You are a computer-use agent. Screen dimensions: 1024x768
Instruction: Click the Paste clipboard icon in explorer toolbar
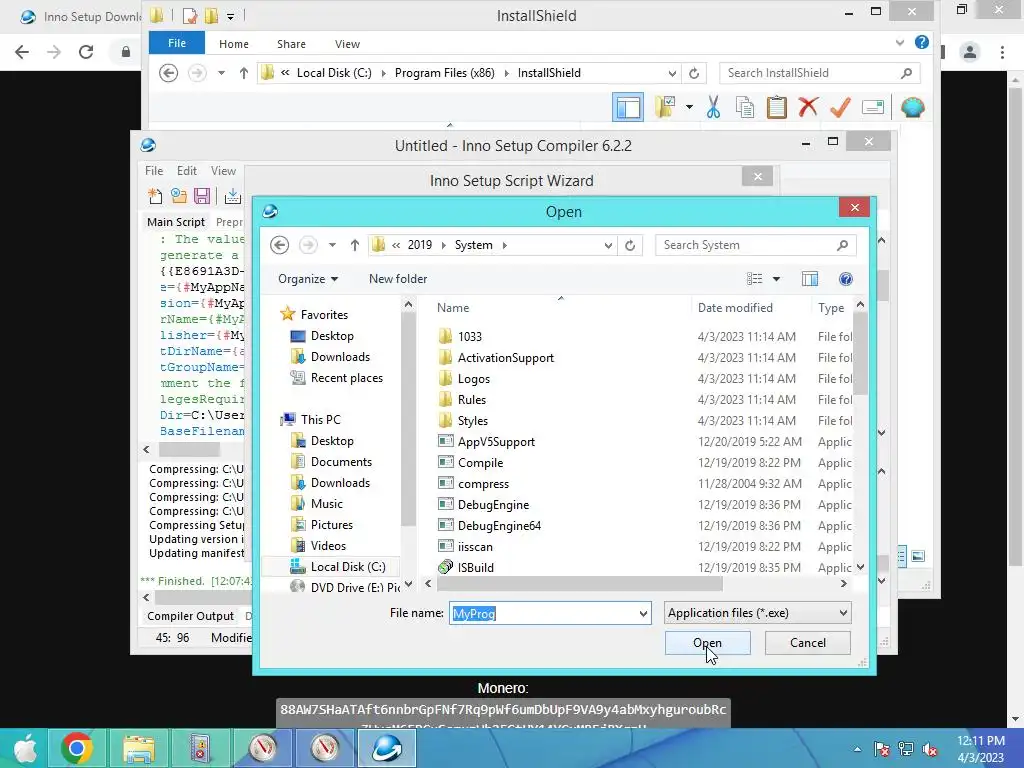(x=776, y=107)
